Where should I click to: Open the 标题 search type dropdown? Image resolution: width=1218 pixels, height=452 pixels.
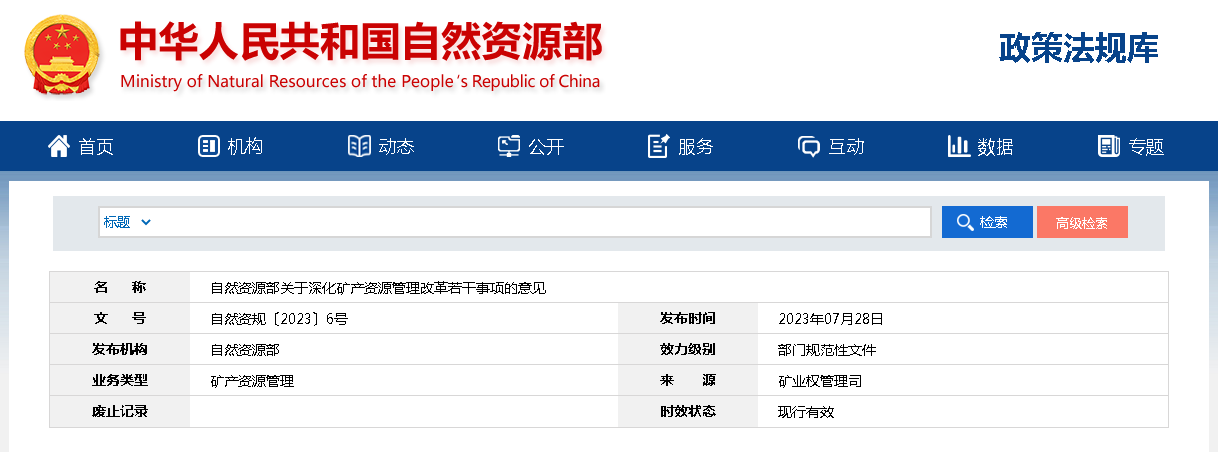tap(127, 222)
